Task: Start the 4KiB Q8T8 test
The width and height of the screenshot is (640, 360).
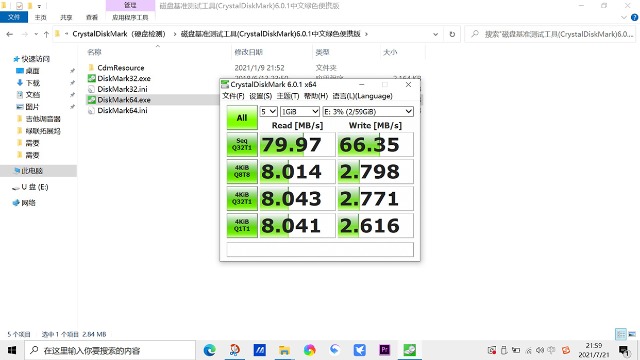Action: (x=242, y=171)
